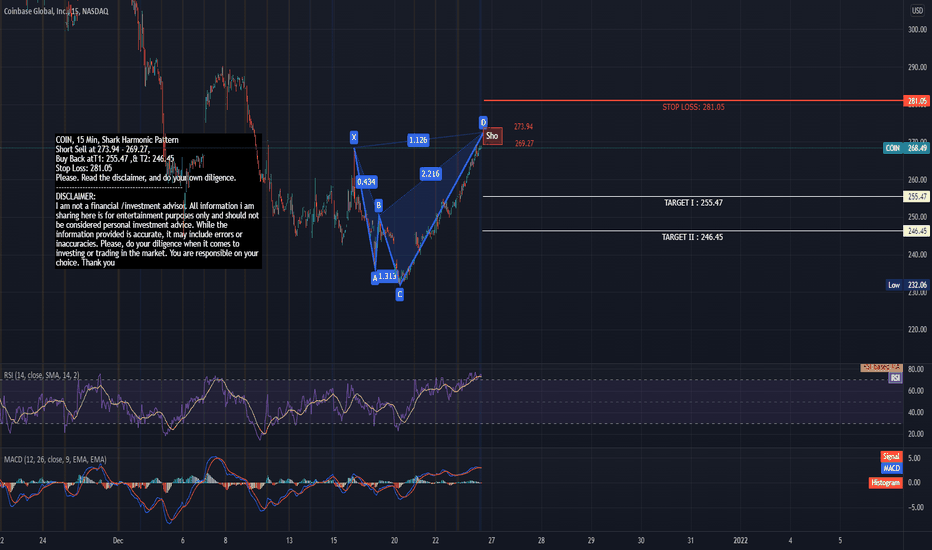
Task: Click the 1.126 ratio label
Action: [x=418, y=140]
